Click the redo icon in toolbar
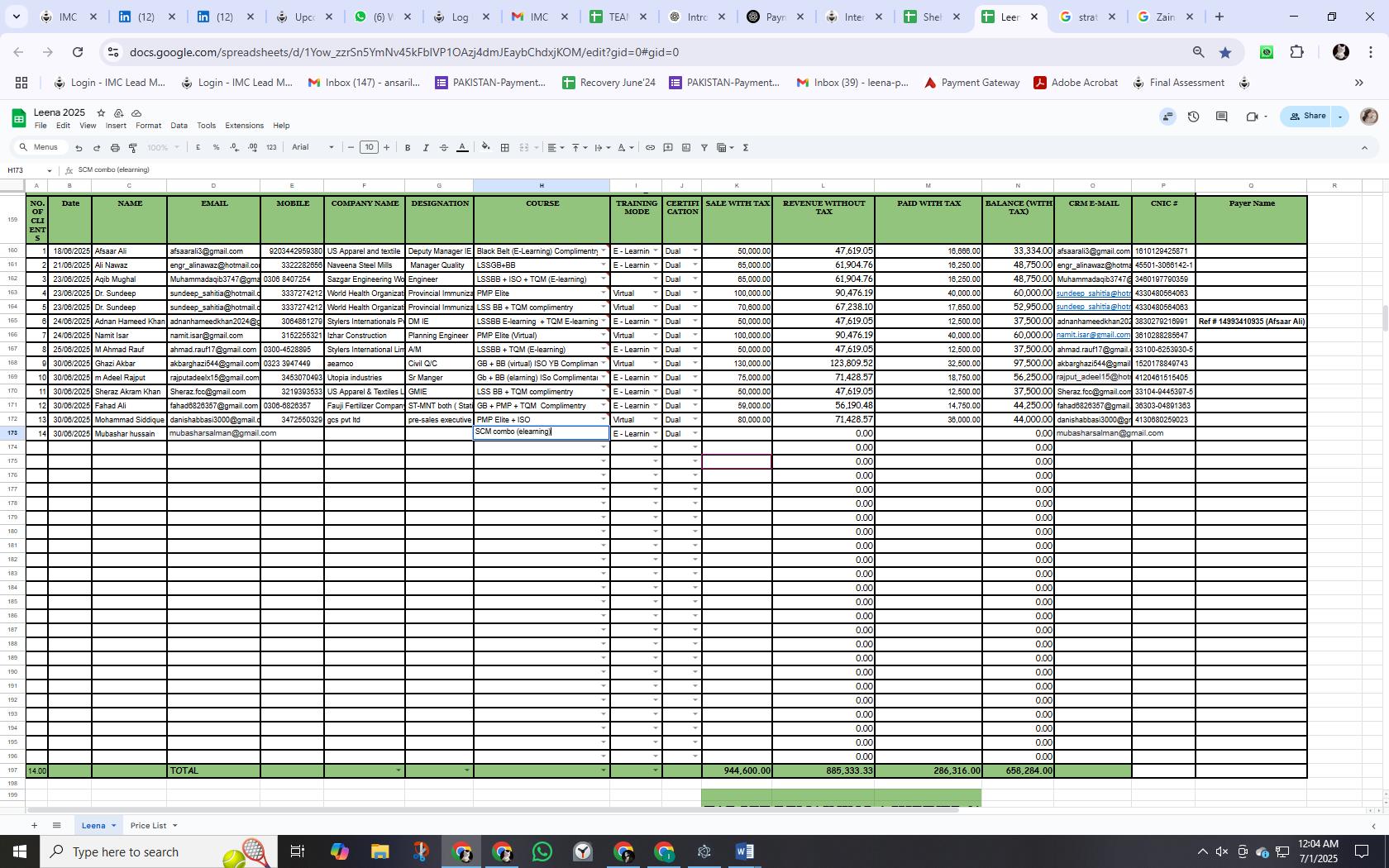 tap(97, 148)
